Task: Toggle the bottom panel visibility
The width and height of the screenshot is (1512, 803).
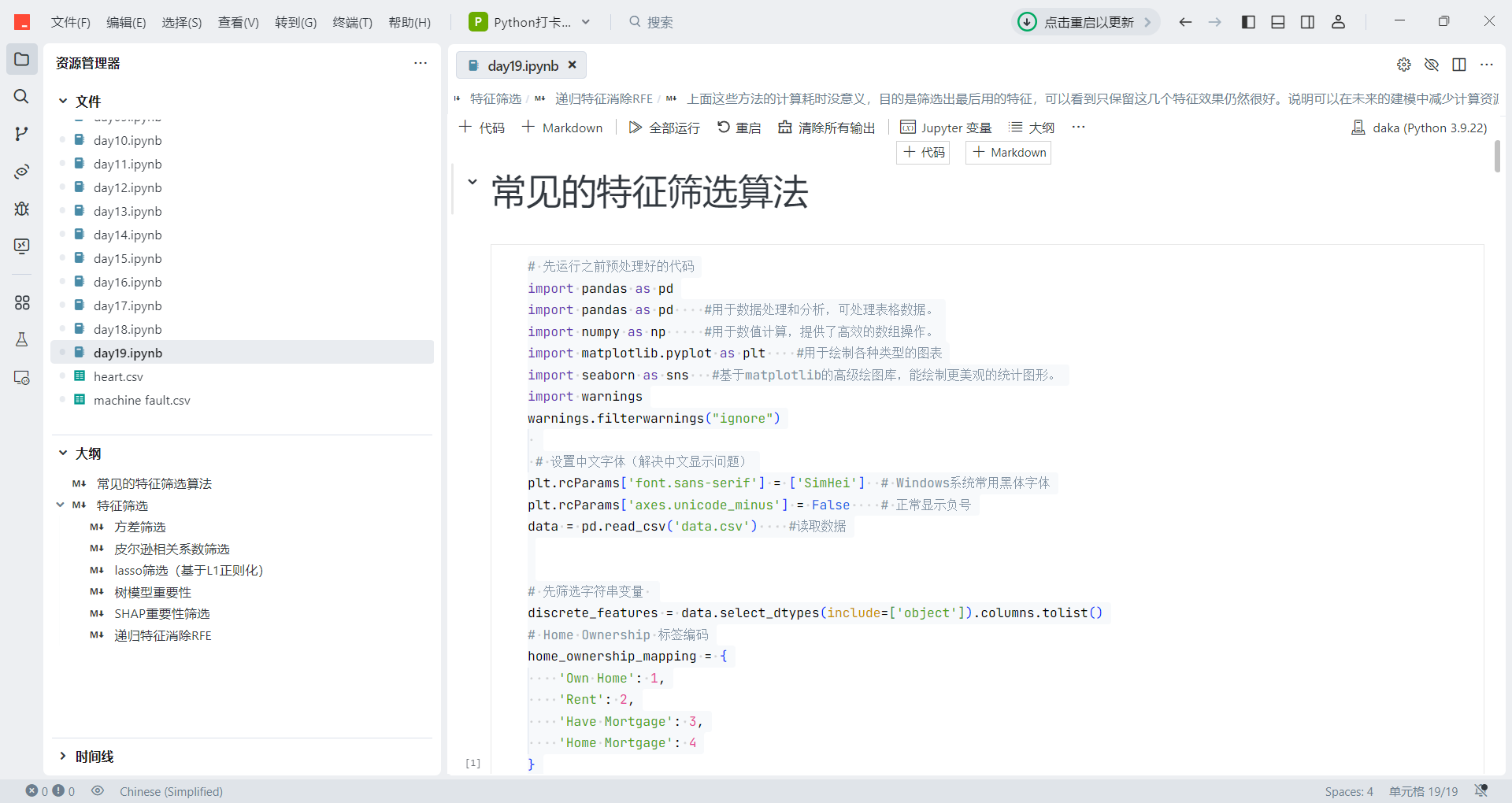Action: click(x=1277, y=21)
